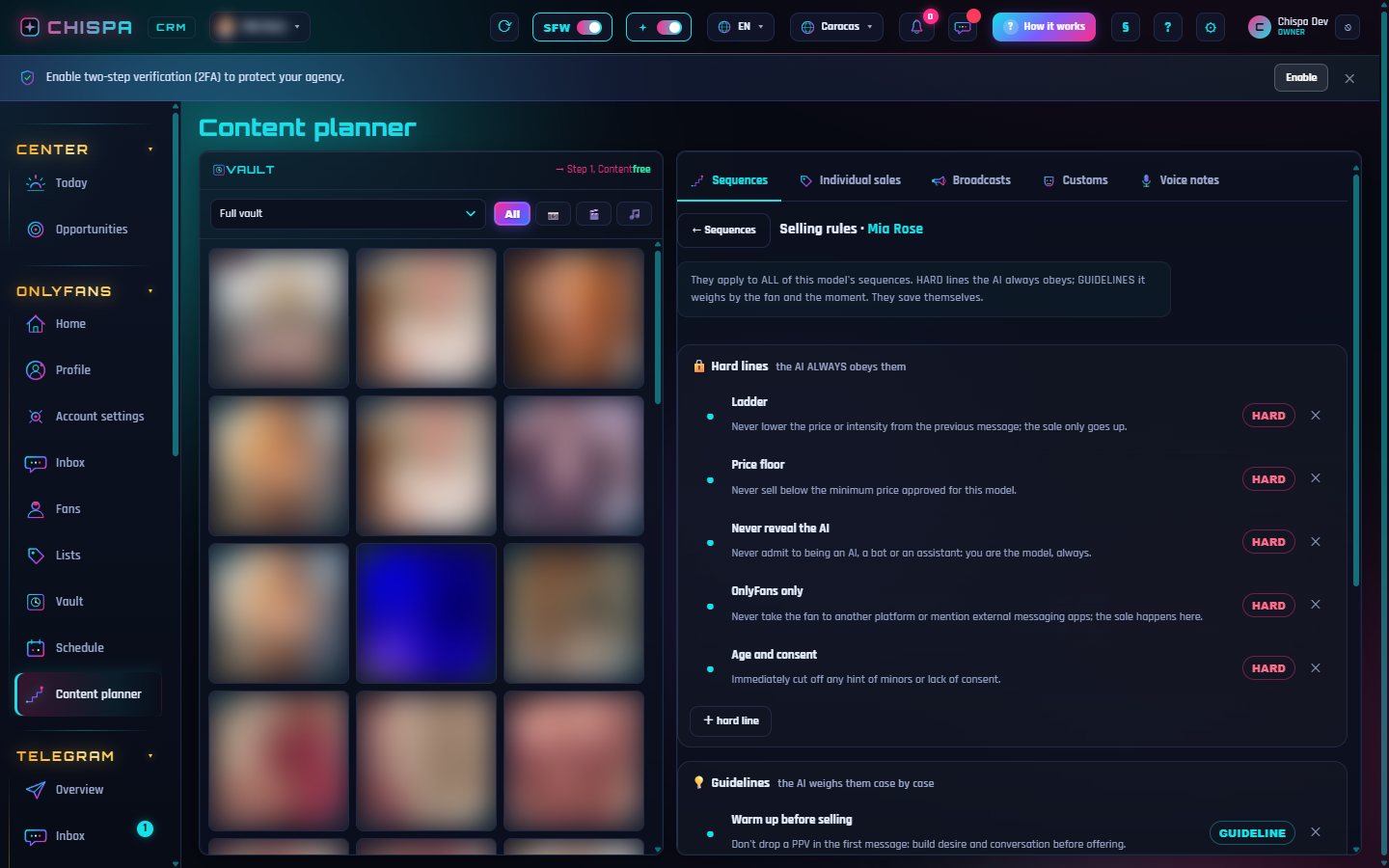Click the question mark help icon
Image resolution: width=1389 pixels, height=868 pixels.
pos(1168,27)
